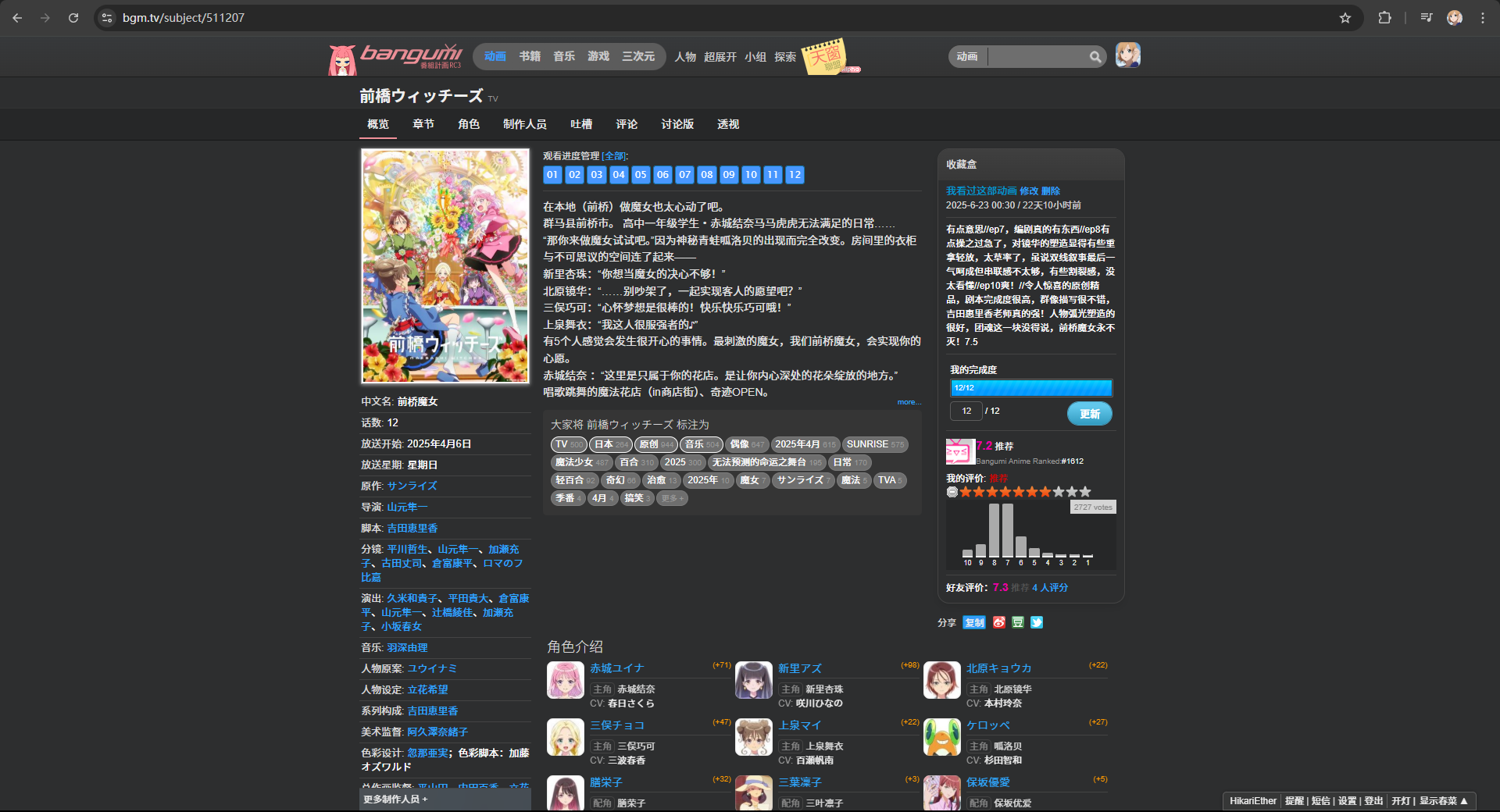The height and width of the screenshot is (812, 1500).
Task: Open browser three-dot menu
Action: [1483, 18]
